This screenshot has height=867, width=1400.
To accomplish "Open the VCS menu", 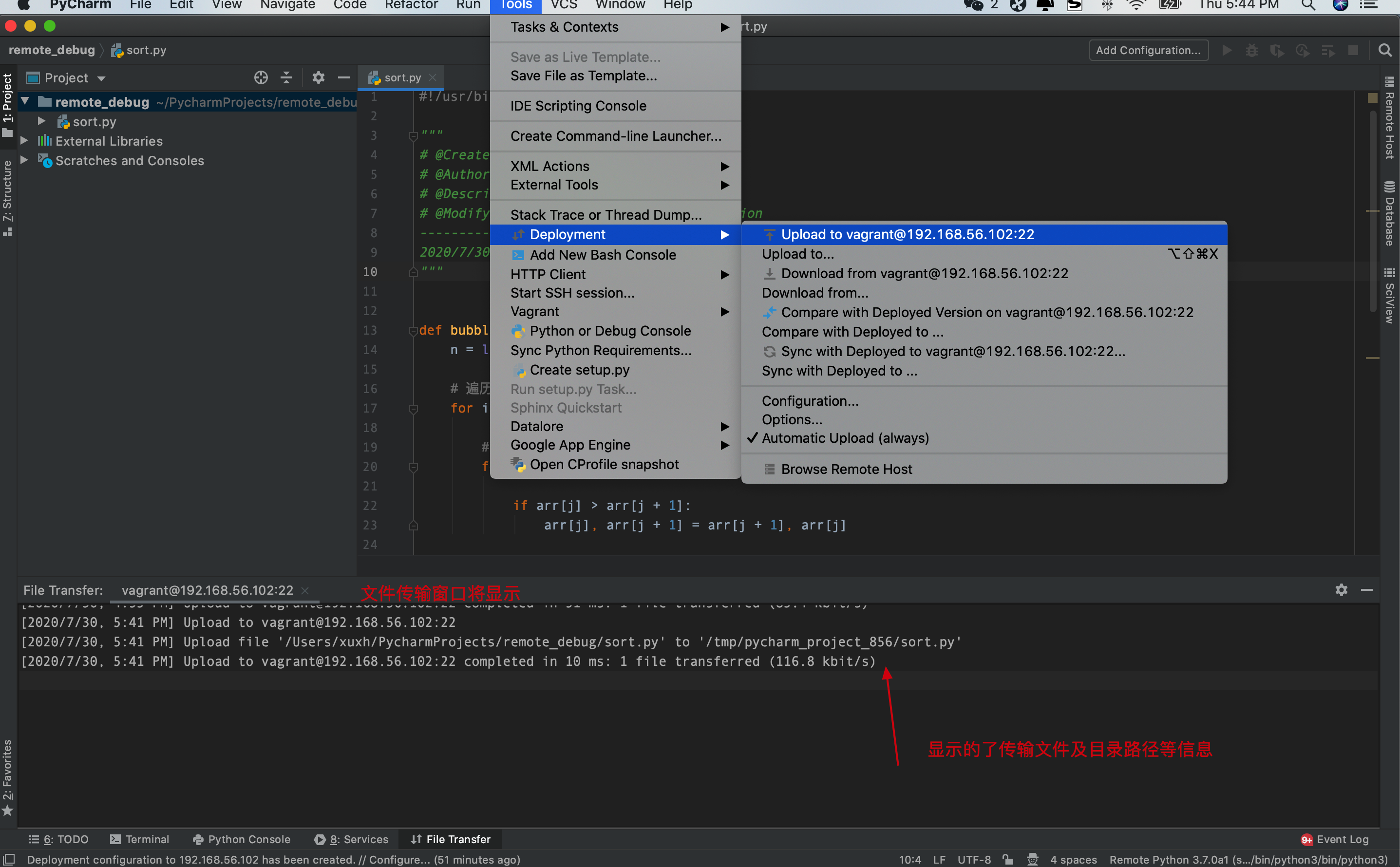I will 564,5.
